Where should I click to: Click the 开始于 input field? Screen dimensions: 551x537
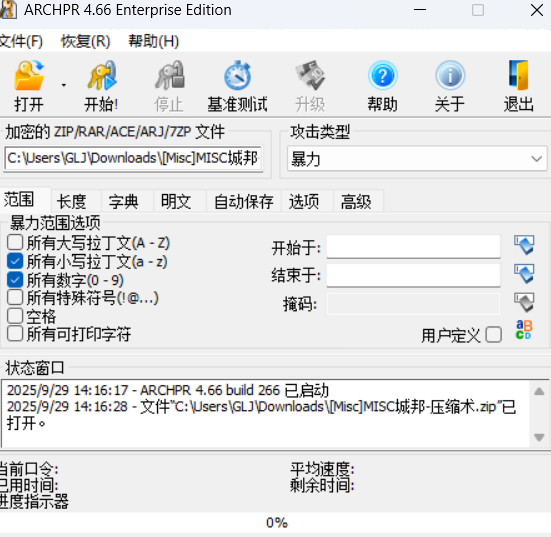pos(414,247)
